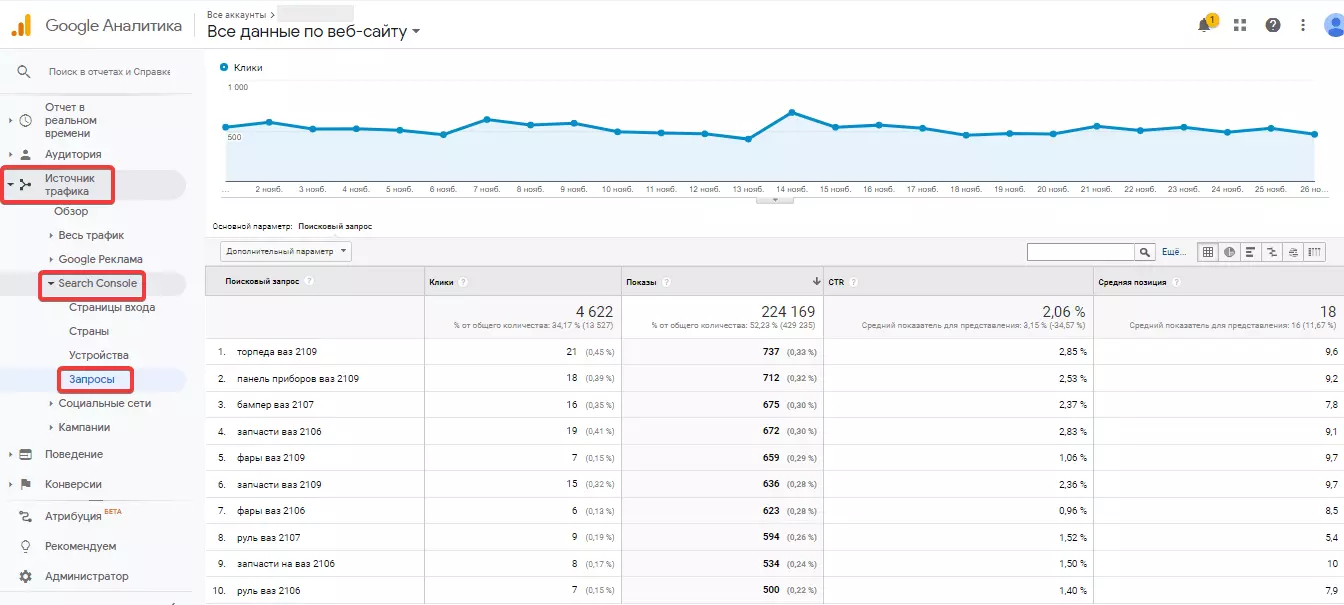Open the Google apps grid icon

(1240, 25)
